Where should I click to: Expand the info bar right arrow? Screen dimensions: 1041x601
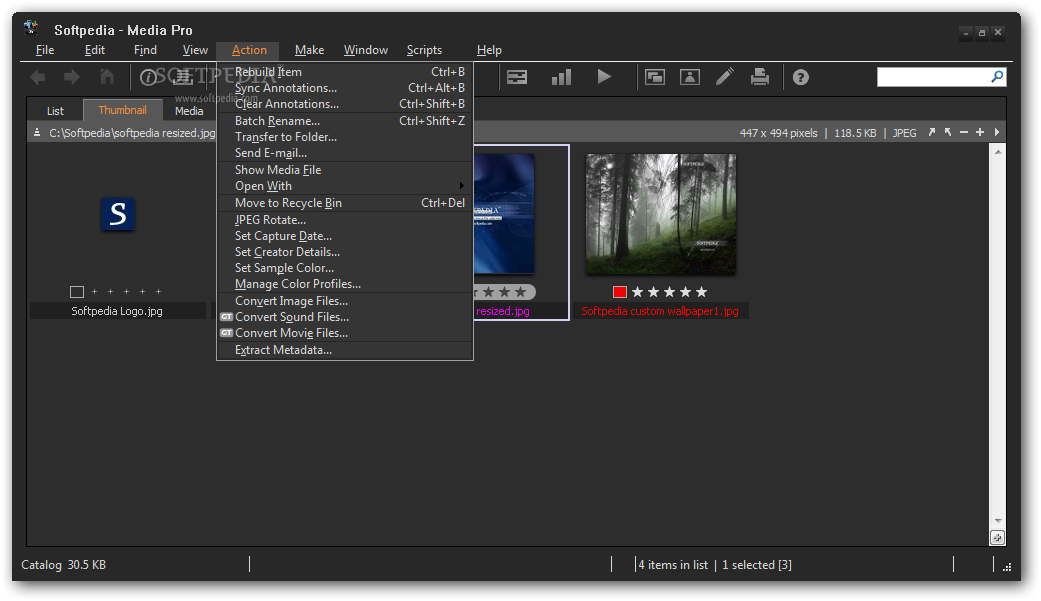[x=997, y=132]
